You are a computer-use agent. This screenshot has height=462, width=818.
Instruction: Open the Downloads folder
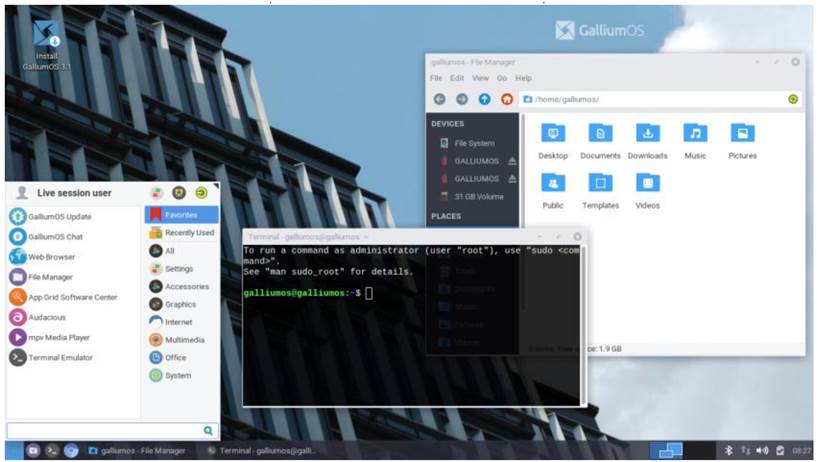point(647,141)
